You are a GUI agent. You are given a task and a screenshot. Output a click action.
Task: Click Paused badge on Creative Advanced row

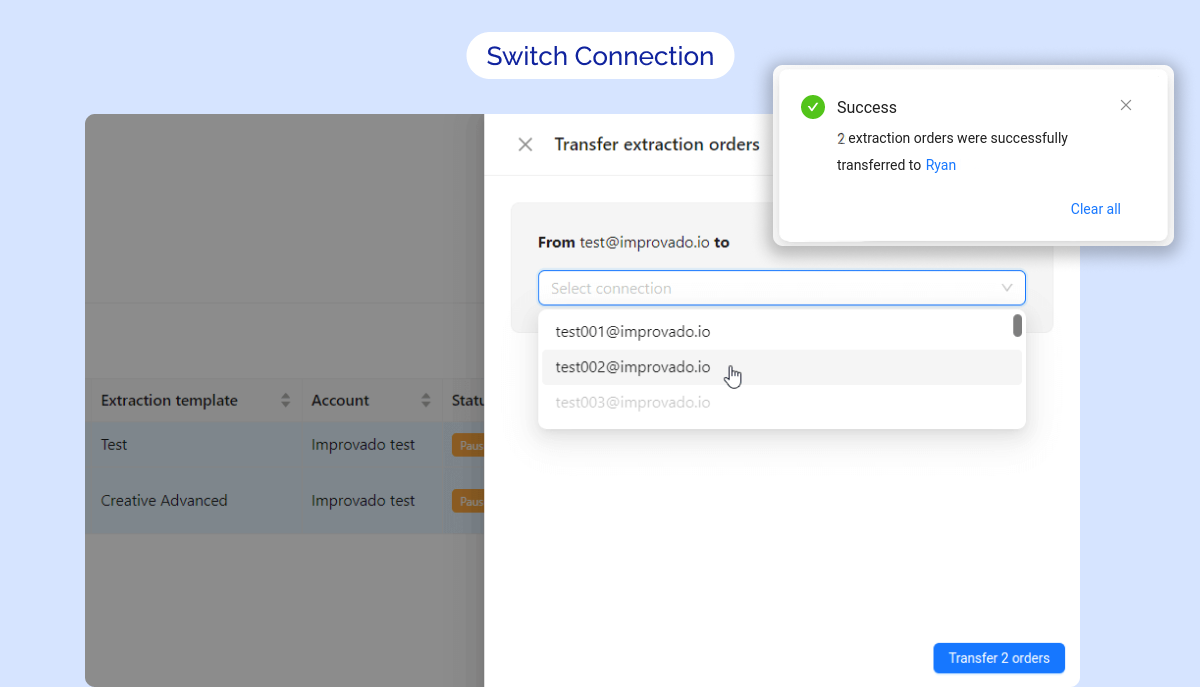468,501
